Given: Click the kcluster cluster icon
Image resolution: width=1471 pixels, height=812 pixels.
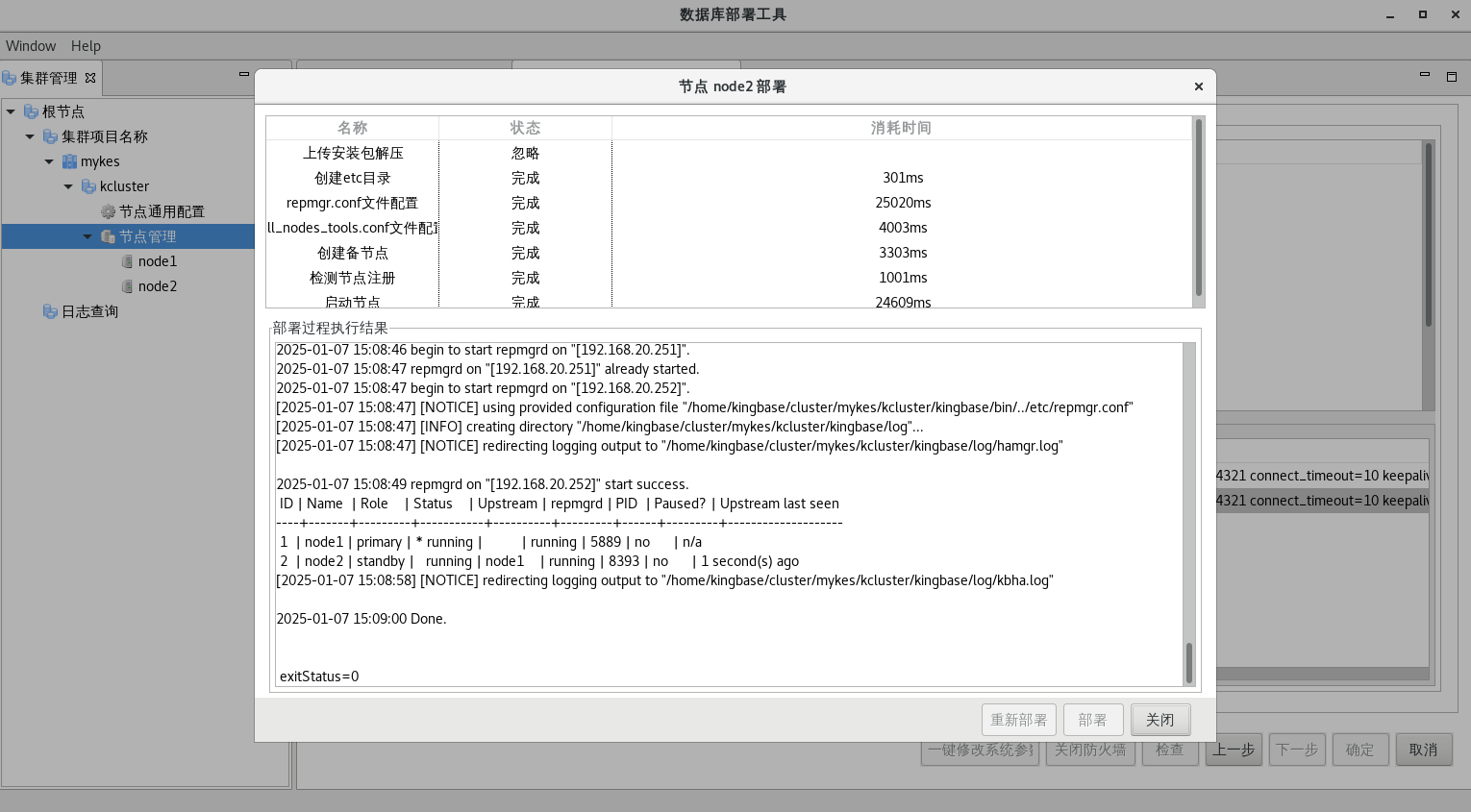Looking at the screenshot, I should pyautogui.click(x=88, y=186).
